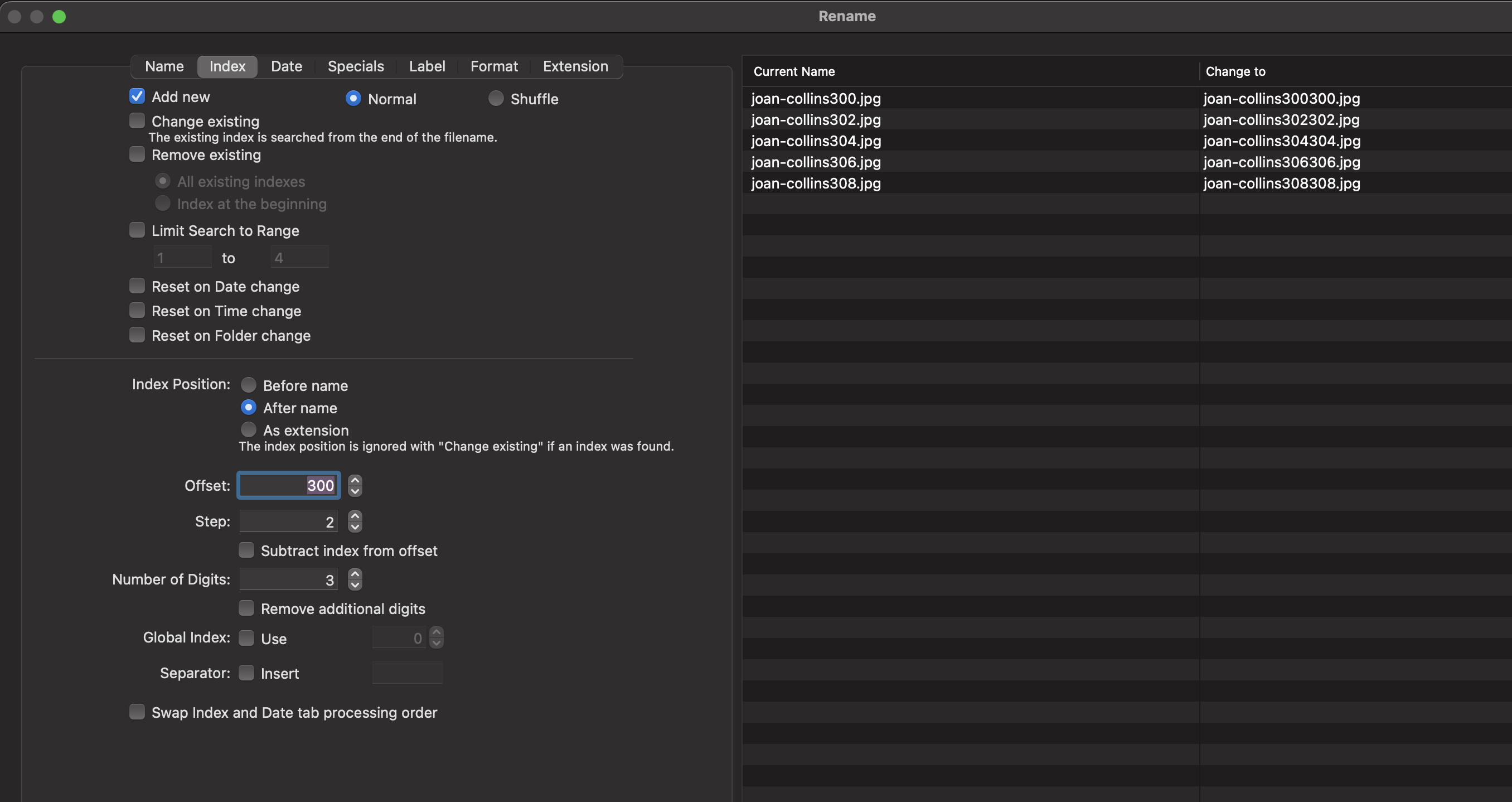The width and height of the screenshot is (1512, 802).
Task: Enable Subtract index from offset
Action: [x=246, y=550]
